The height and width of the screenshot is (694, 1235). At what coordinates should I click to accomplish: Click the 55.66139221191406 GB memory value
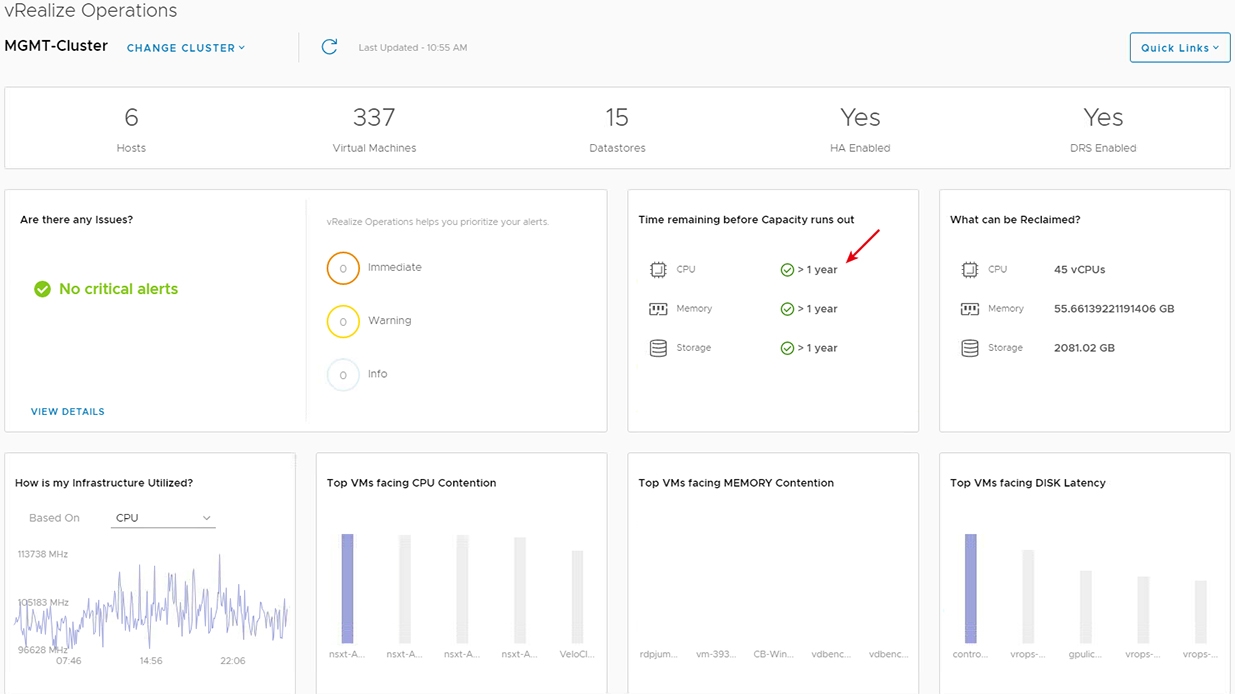(x=1114, y=309)
